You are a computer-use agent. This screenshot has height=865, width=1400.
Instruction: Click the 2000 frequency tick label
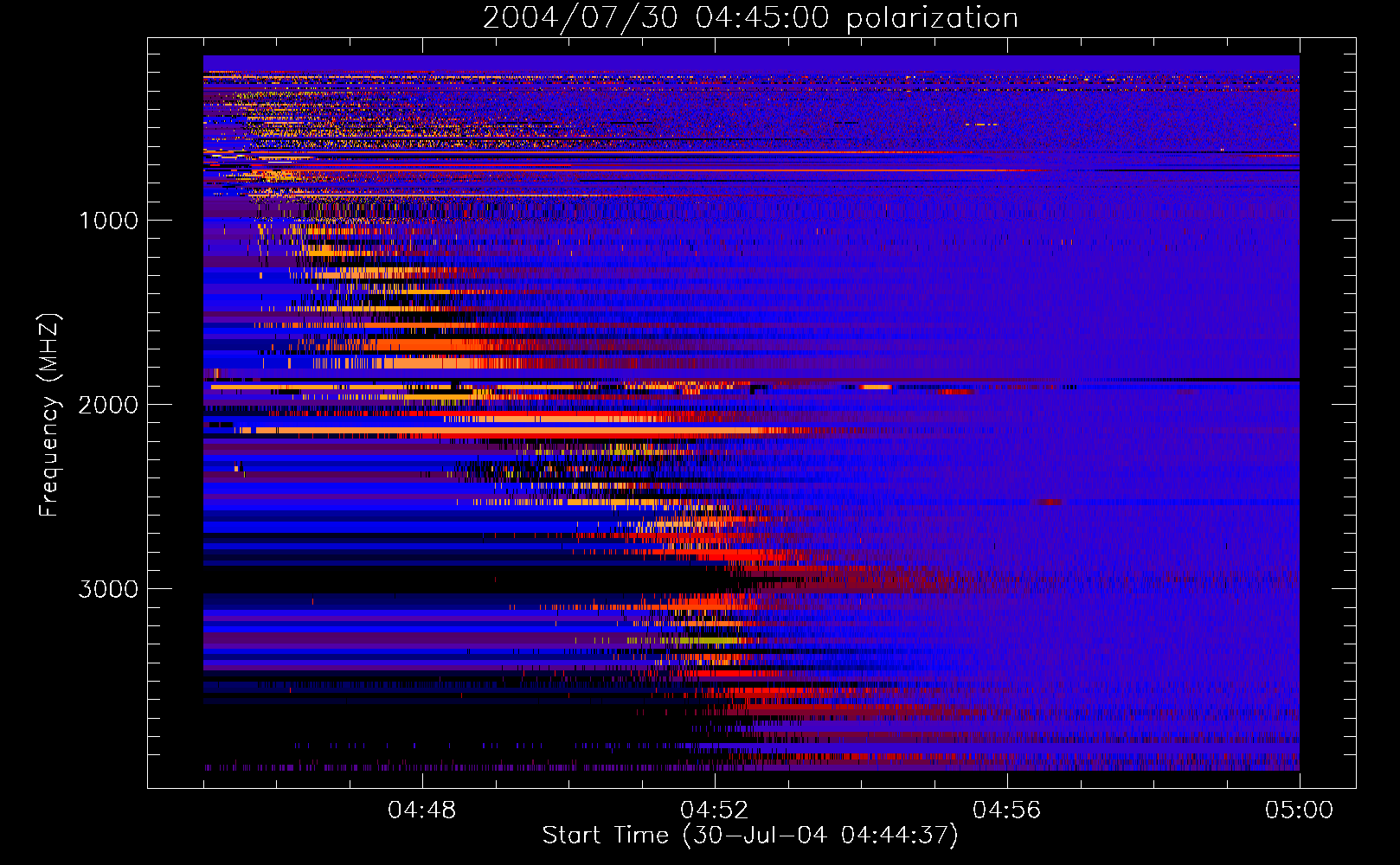108,405
